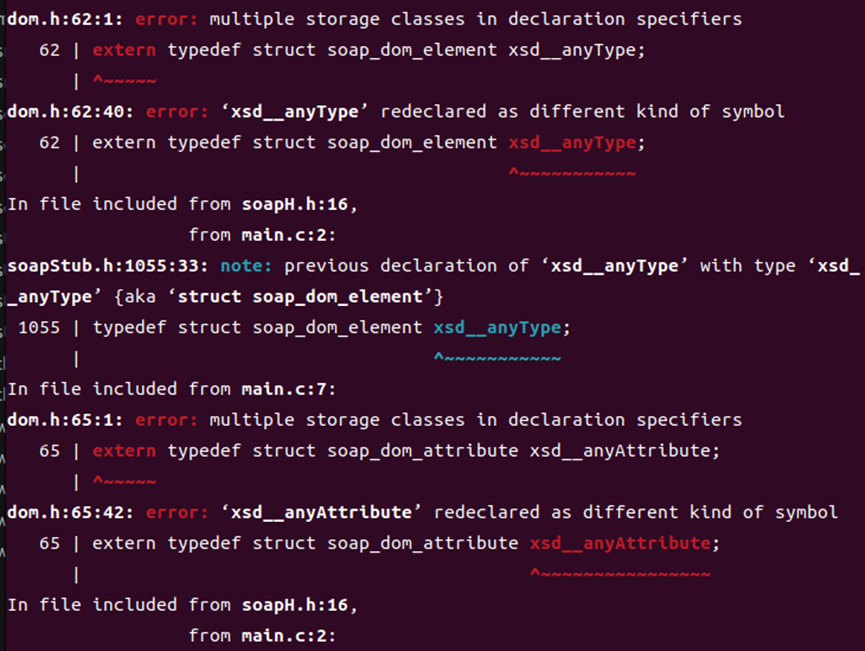Click first main.c:2 include reference
The height and width of the screenshot is (651, 865).
point(288,236)
